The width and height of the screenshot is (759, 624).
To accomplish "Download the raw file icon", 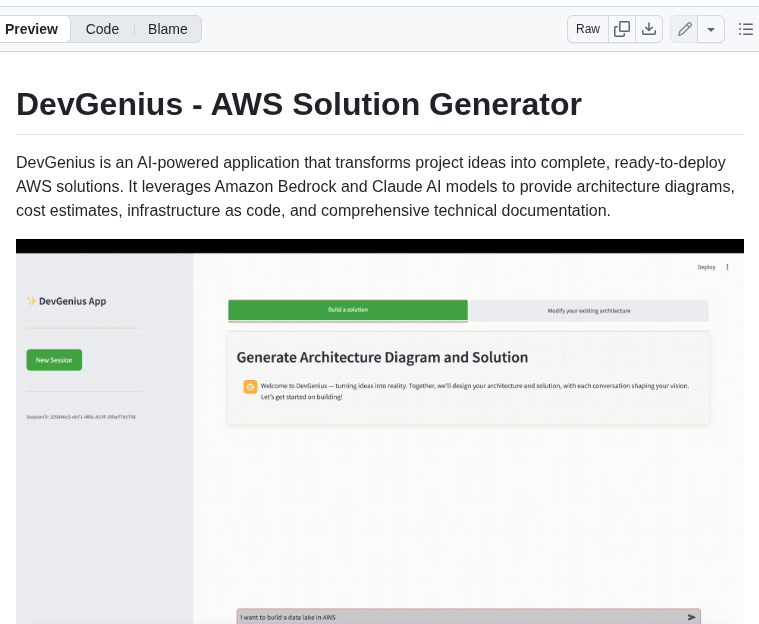I will click(649, 29).
